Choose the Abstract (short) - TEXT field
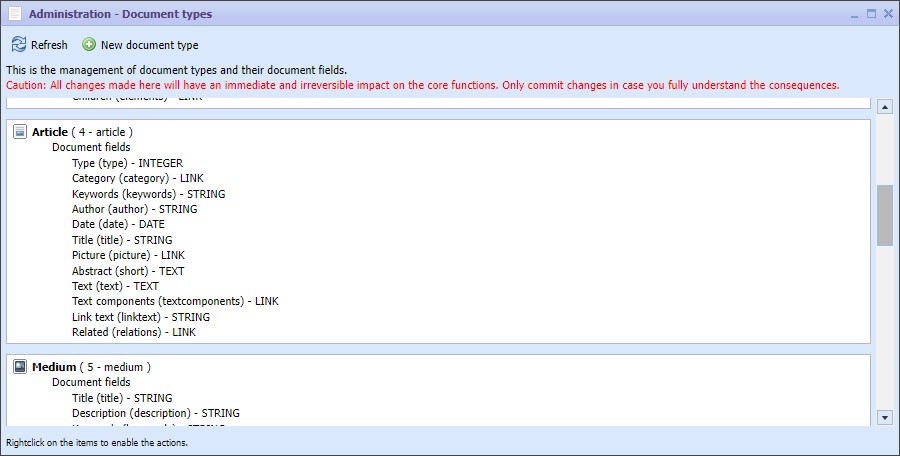The image size is (900, 456). pyautogui.click(x=128, y=271)
